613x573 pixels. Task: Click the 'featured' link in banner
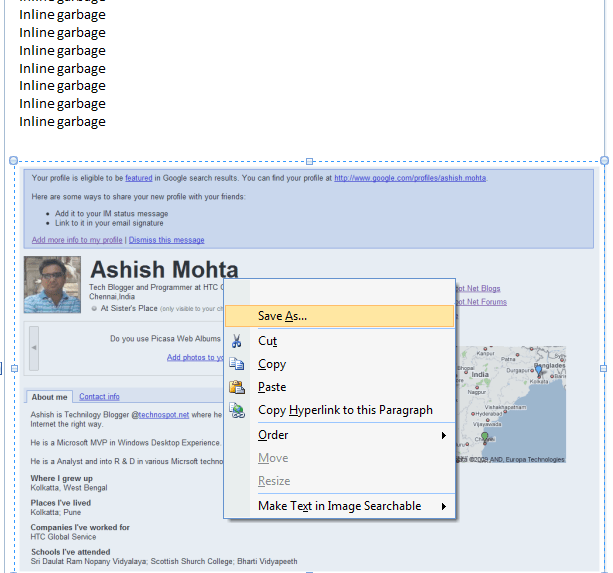138,178
